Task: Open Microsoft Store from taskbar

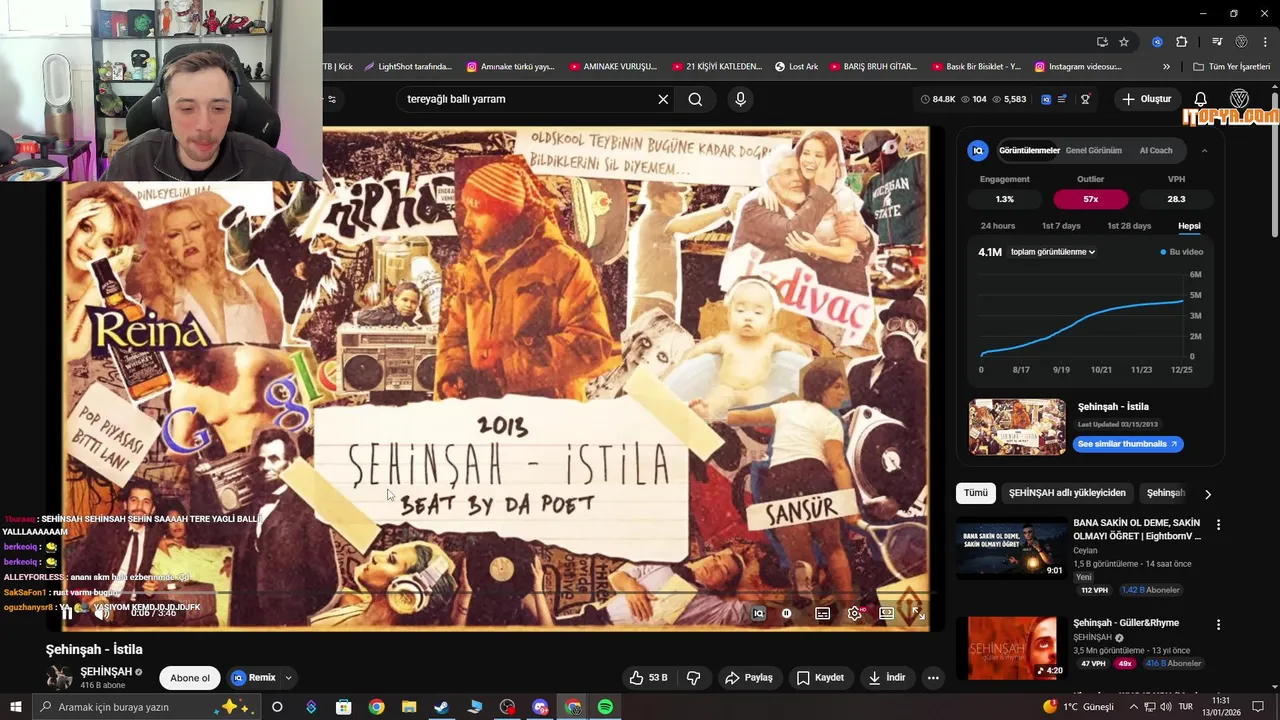Action: coord(343,707)
